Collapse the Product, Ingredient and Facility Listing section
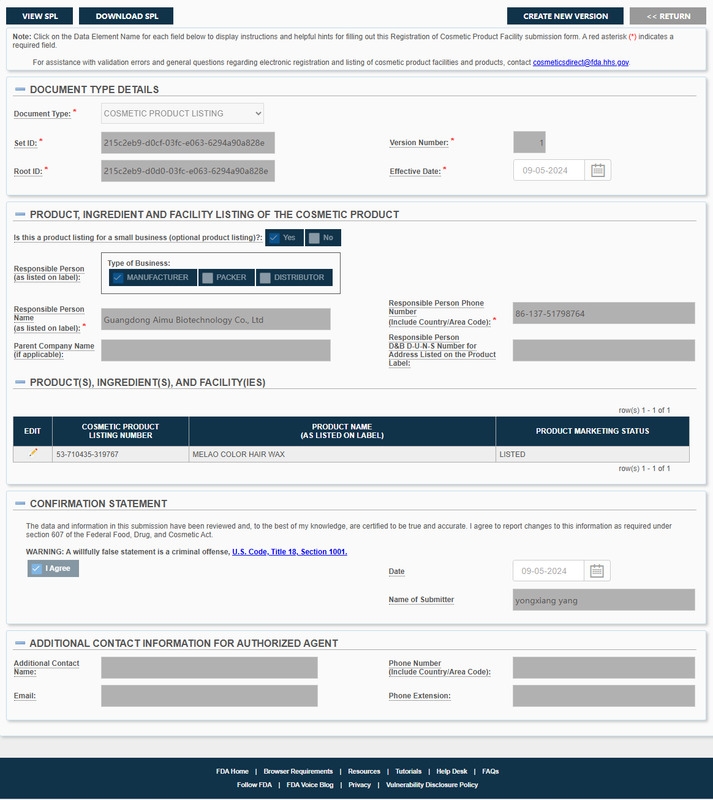Image resolution: width=713 pixels, height=800 pixels. 20,214
